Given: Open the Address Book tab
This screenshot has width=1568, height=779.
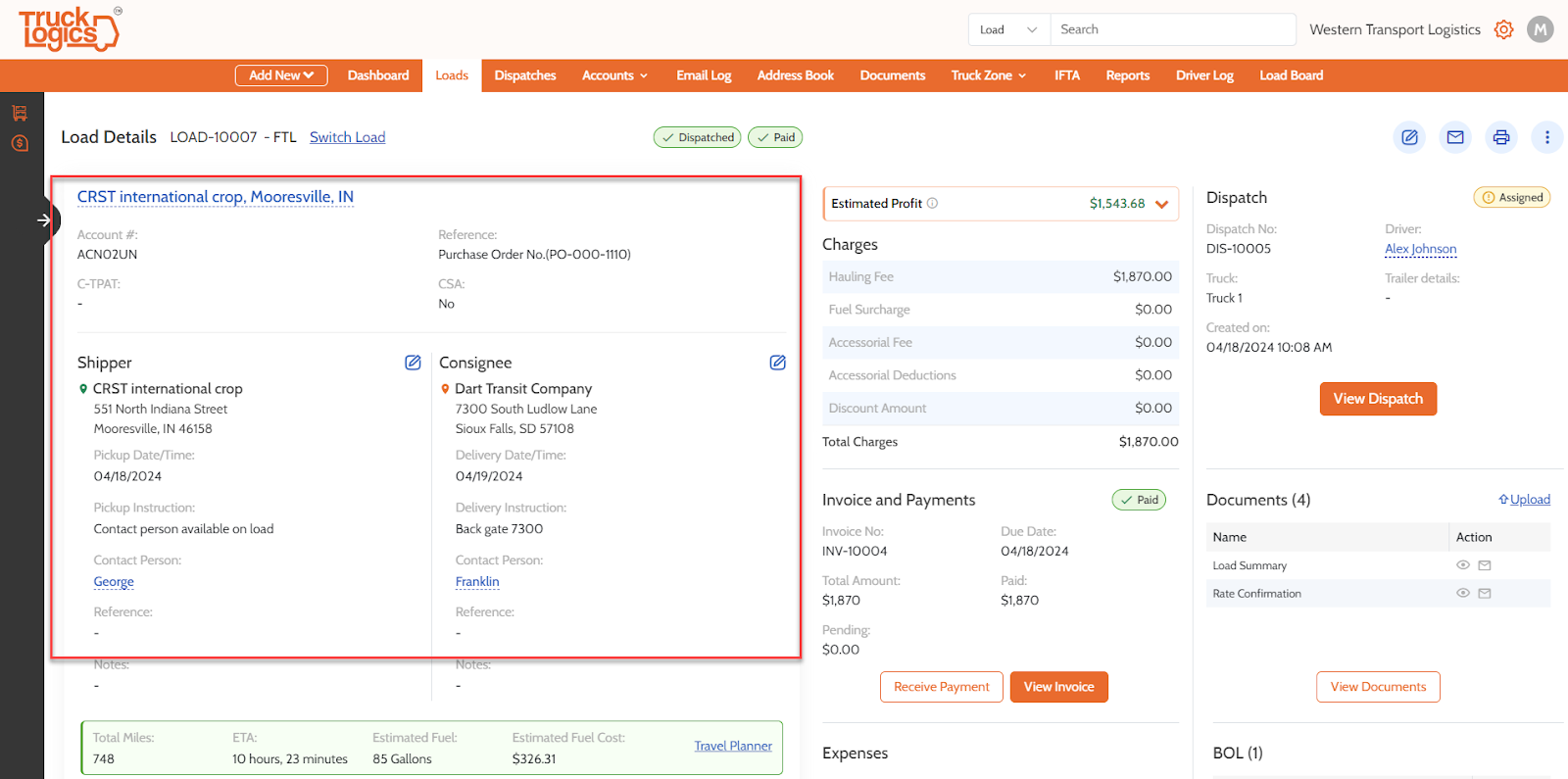Looking at the screenshot, I should 796,75.
